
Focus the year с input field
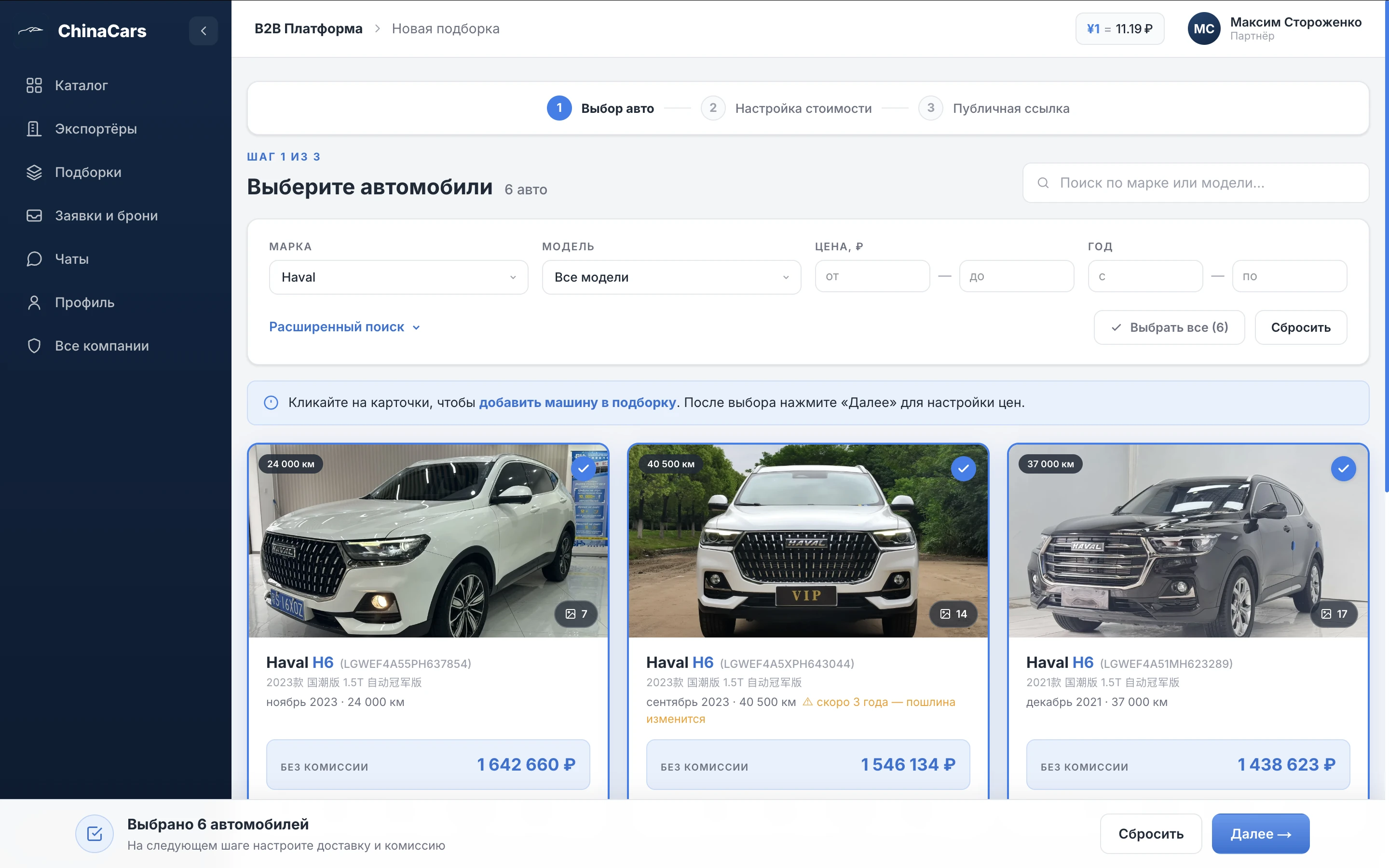pos(1145,276)
